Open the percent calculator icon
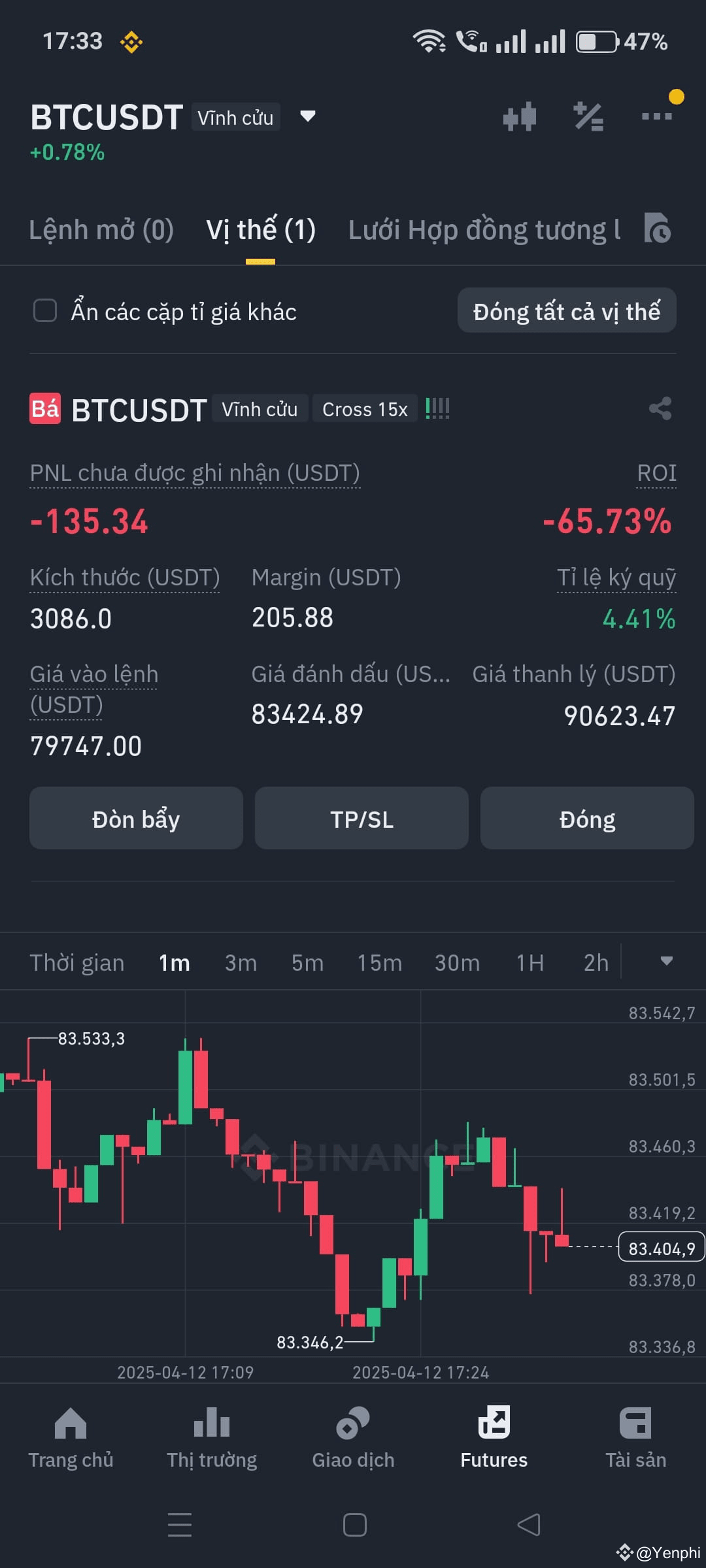Screen dimensions: 706x1568 (x=588, y=117)
